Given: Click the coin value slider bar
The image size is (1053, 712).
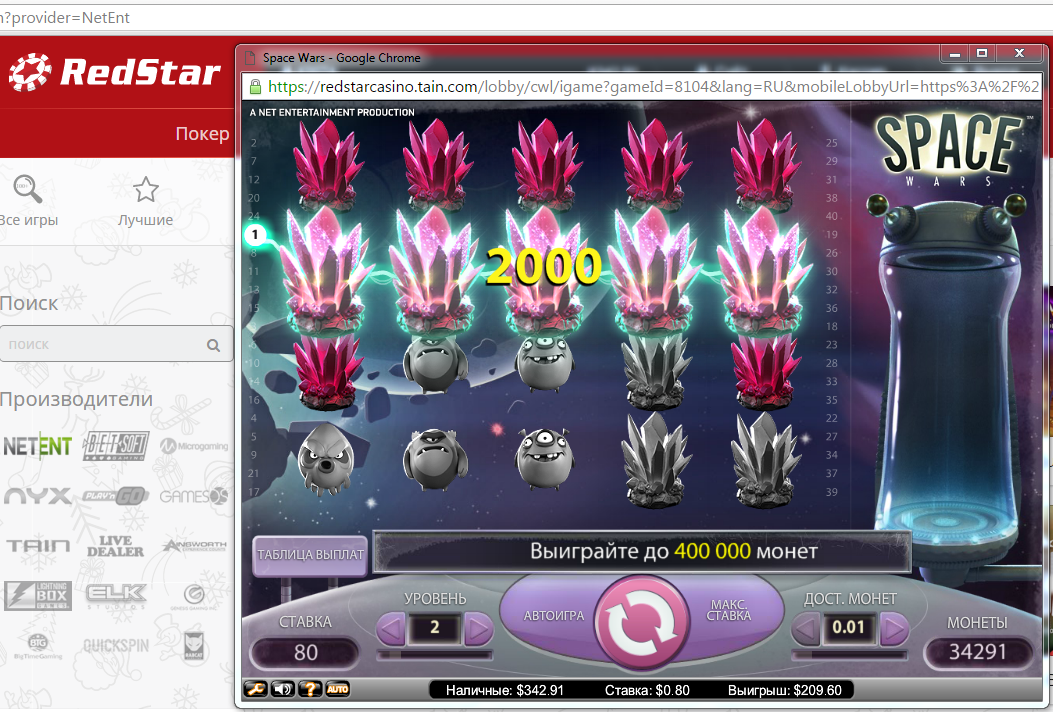Looking at the screenshot, I should pyautogui.click(x=850, y=654).
